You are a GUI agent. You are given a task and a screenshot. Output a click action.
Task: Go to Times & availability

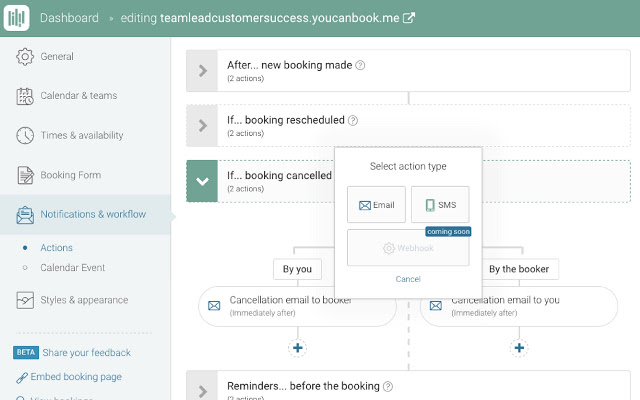[x=82, y=135]
